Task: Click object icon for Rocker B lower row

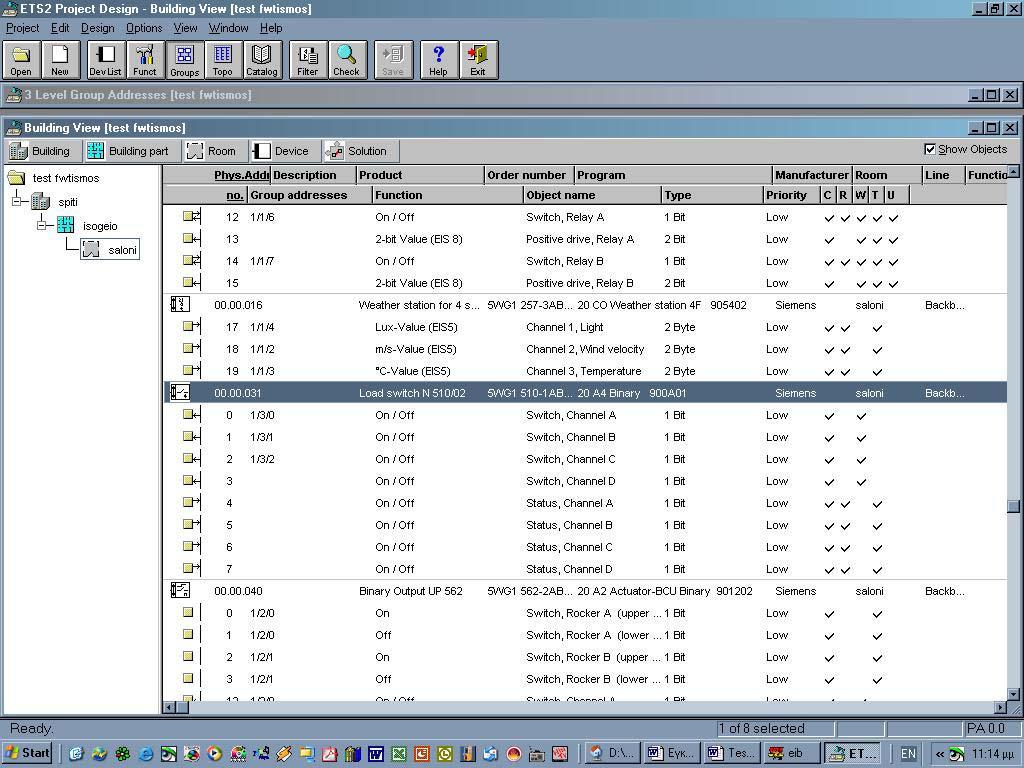Action: [x=188, y=679]
